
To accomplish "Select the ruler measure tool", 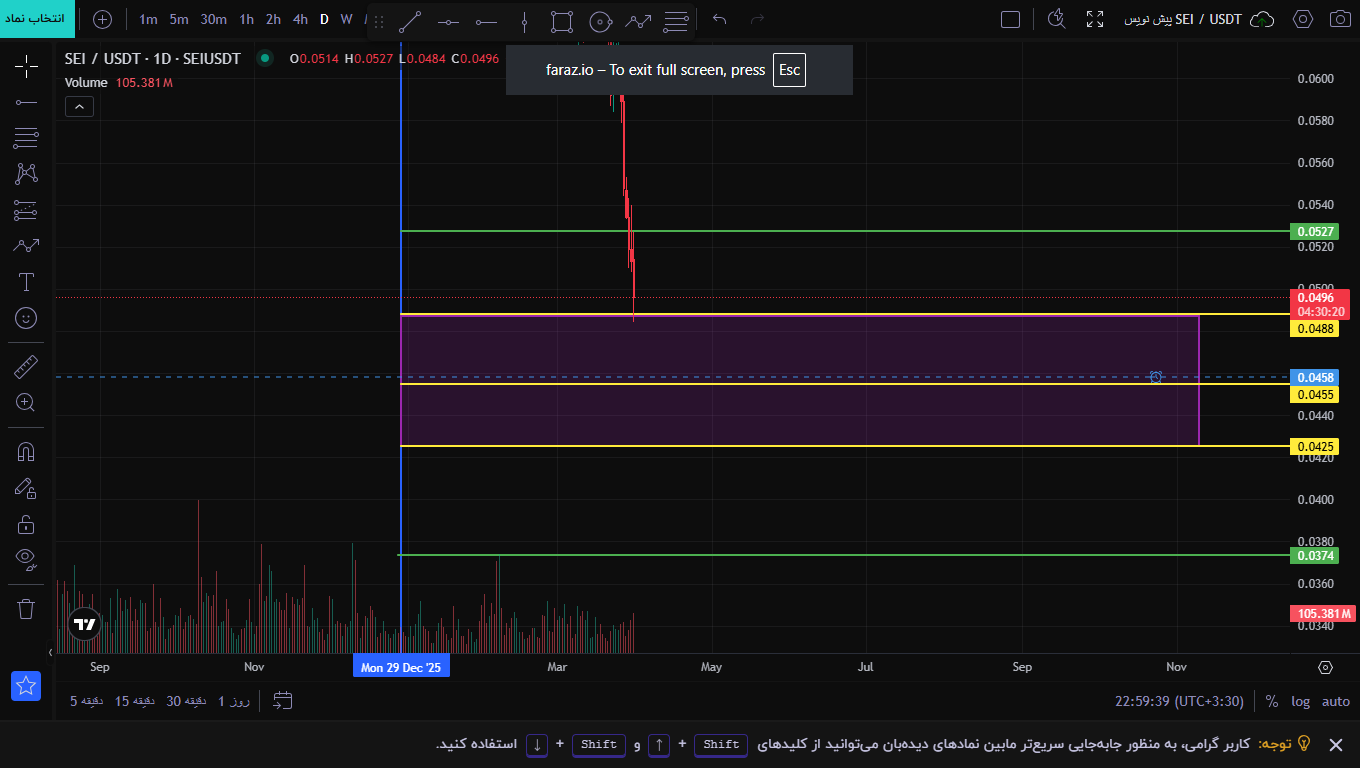I will tap(26, 367).
